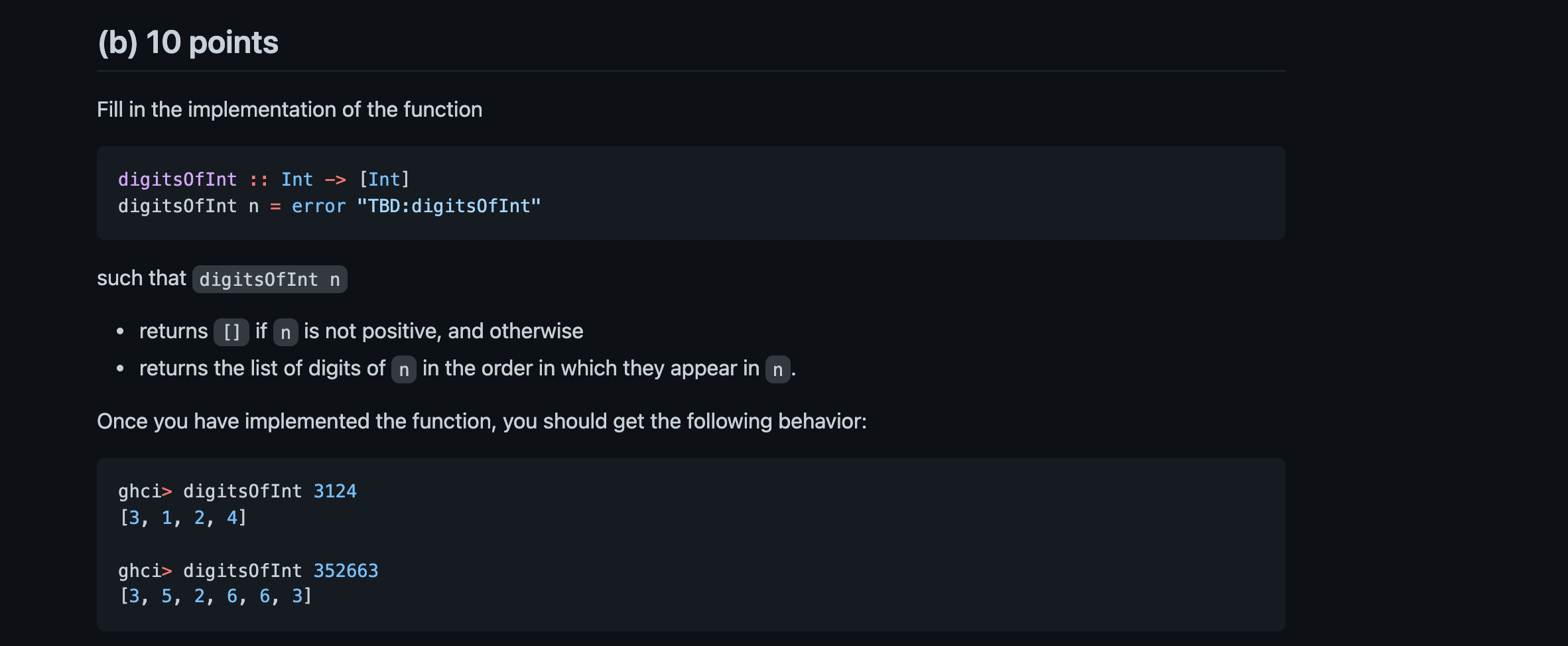Click the [Int] return type in signature
1568x646 pixels.
[384, 180]
